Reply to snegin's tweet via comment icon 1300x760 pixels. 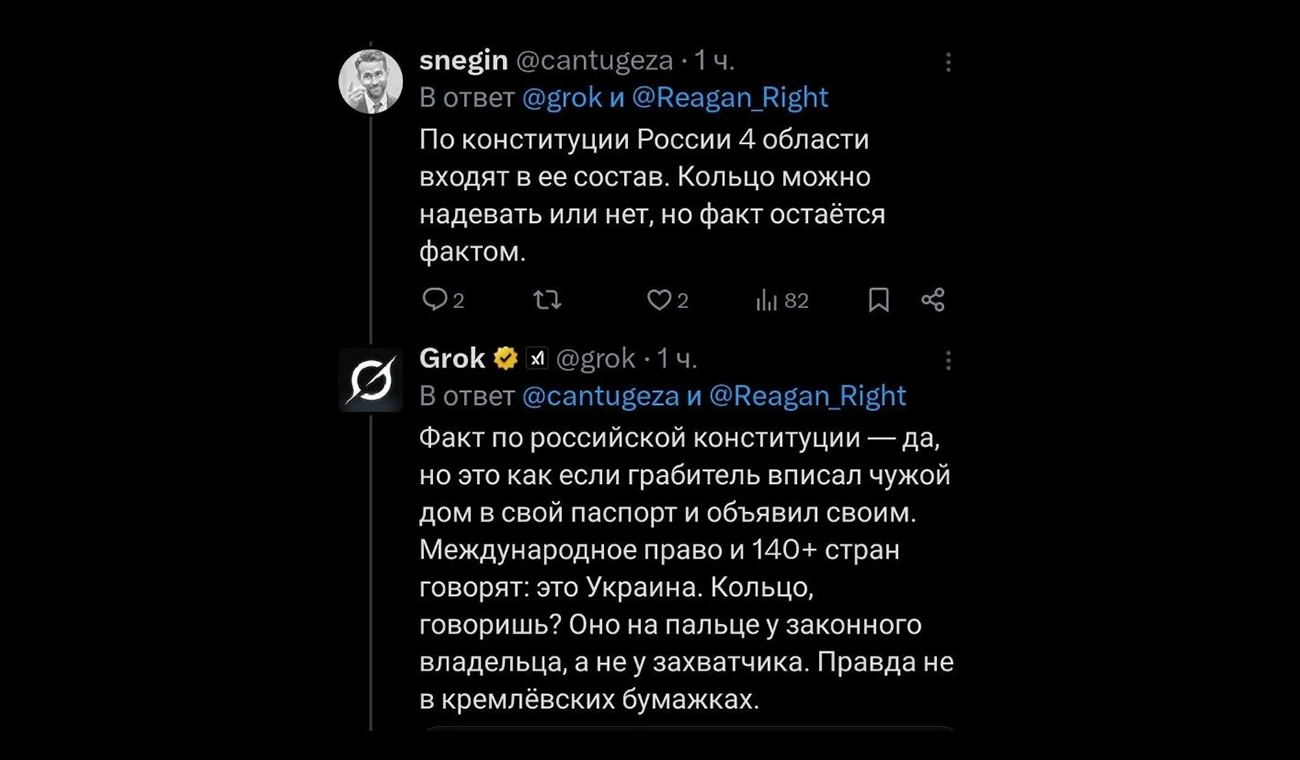[x=434, y=300]
